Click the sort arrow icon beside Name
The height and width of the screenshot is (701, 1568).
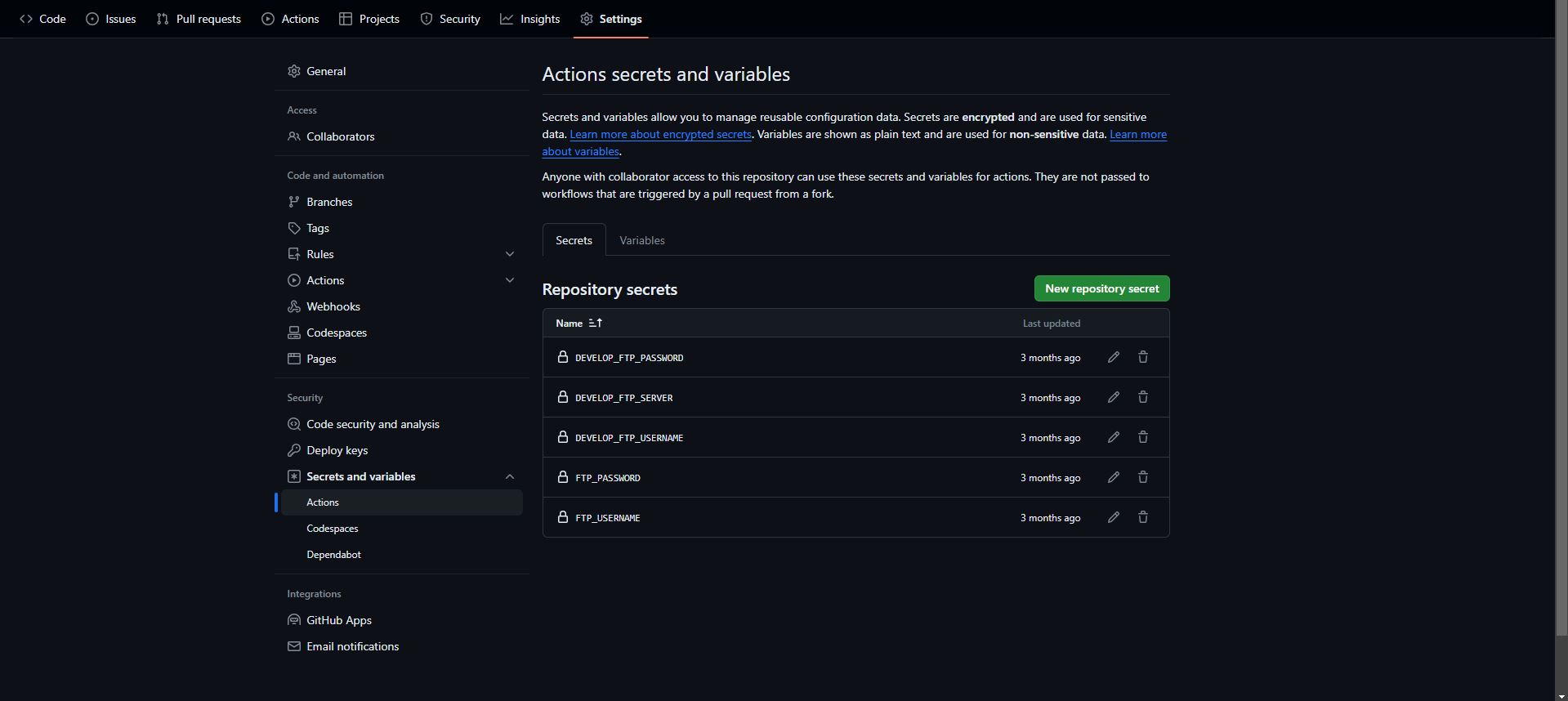click(x=595, y=323)
